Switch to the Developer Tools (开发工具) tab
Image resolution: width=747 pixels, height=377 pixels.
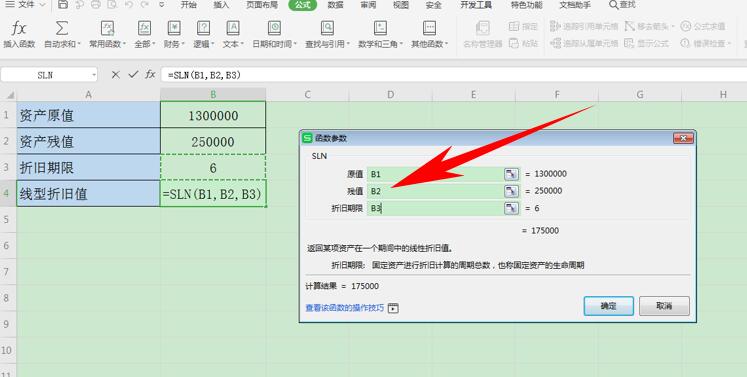(476, 5)
